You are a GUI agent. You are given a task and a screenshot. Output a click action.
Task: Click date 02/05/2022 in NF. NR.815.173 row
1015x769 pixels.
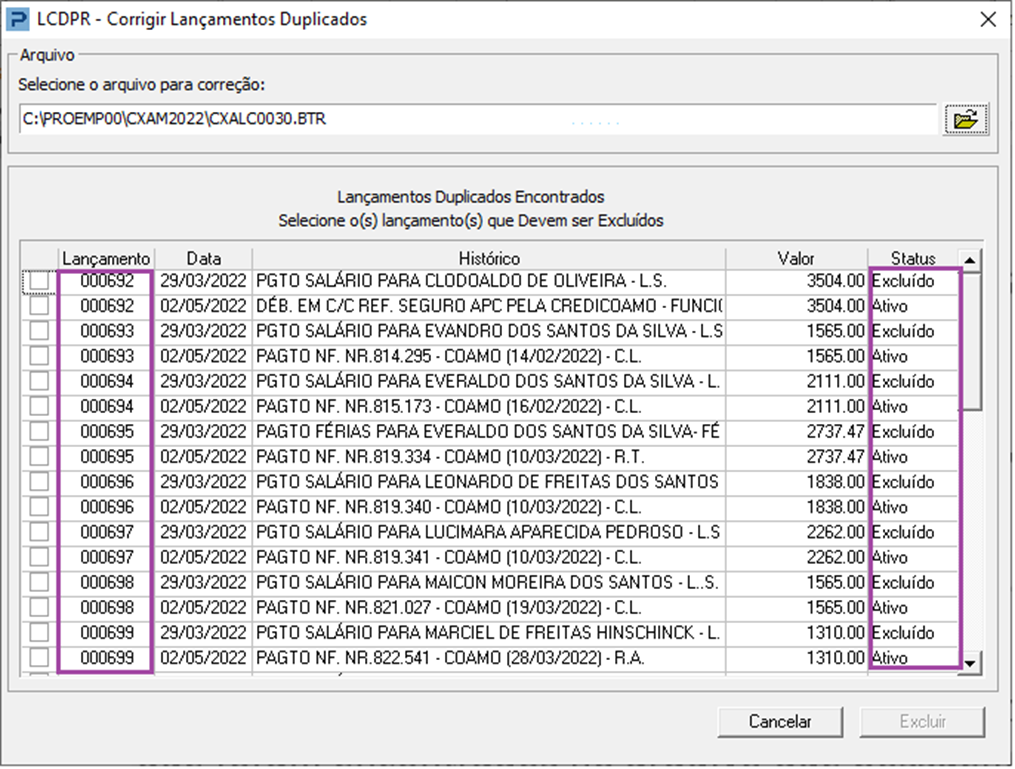(203, 407)
